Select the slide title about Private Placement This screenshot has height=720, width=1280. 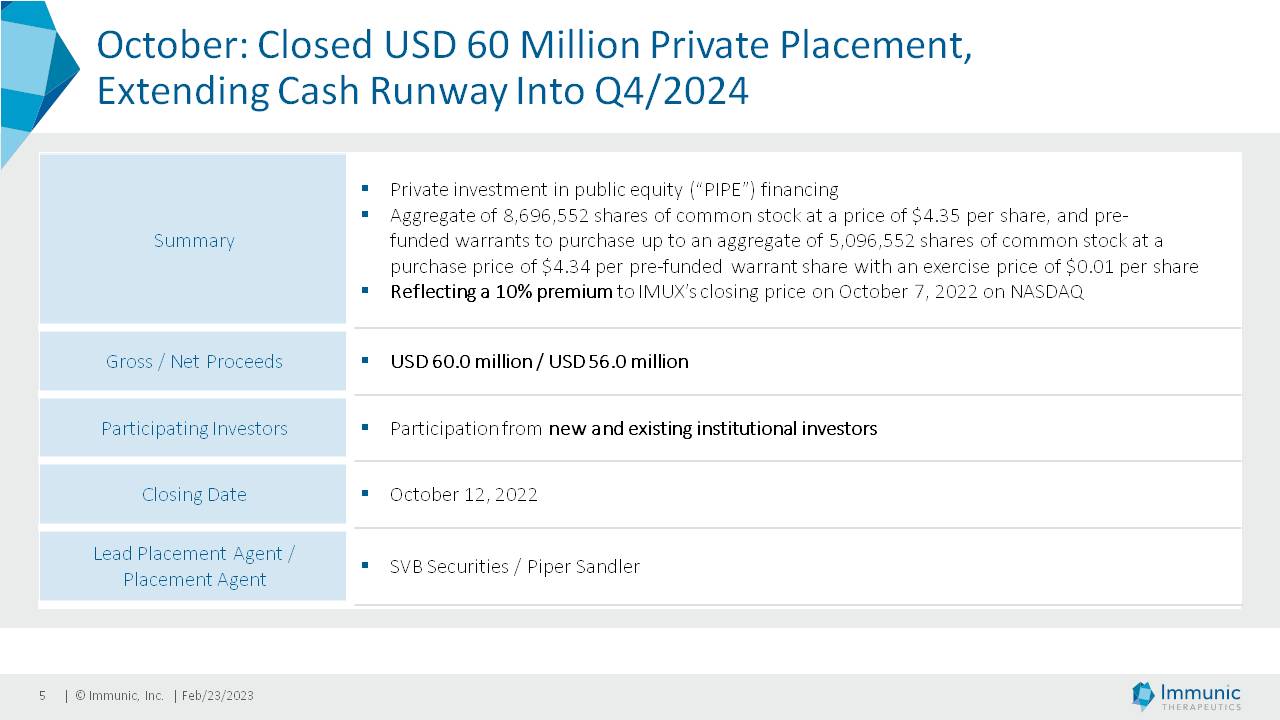pos(533,68)
